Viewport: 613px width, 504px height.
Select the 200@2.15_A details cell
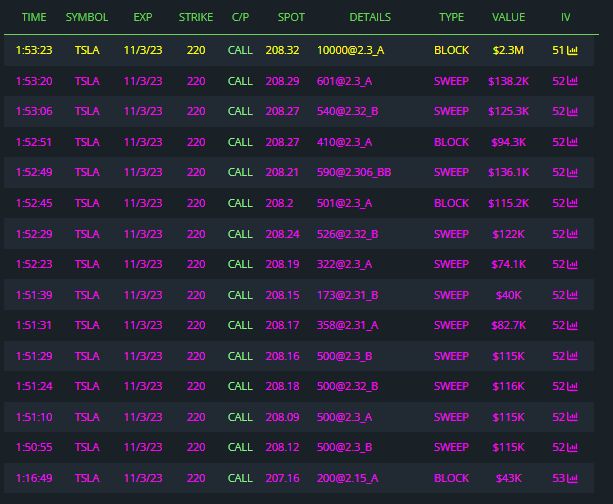[x=348, y=478]
